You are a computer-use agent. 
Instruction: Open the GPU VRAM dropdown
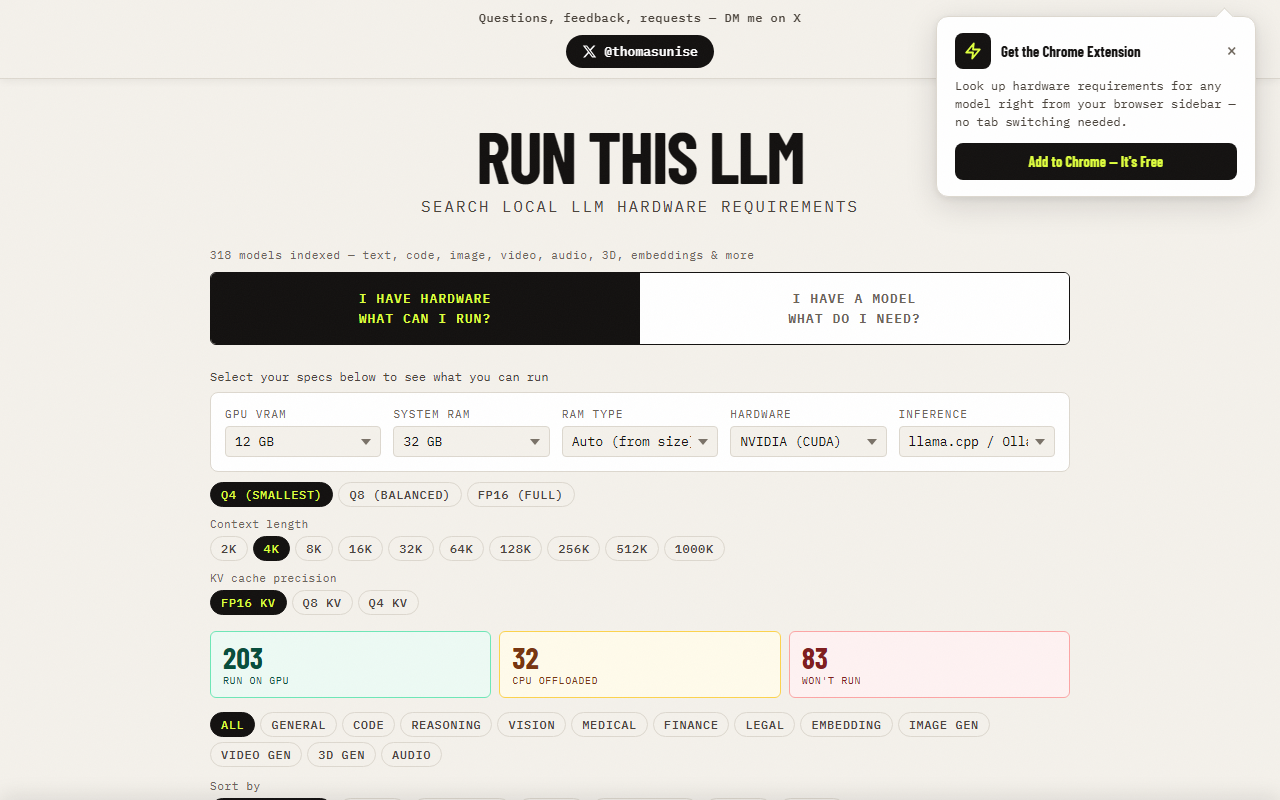(303, 441)
